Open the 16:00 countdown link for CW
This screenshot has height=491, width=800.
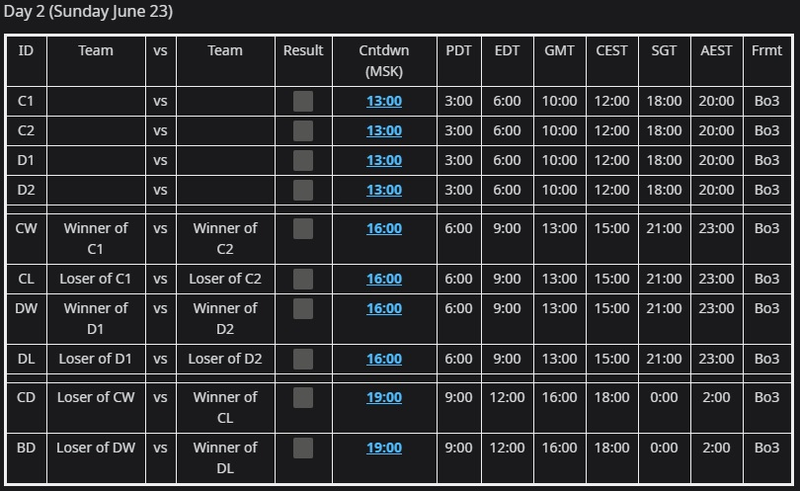[x=384, y=228]
